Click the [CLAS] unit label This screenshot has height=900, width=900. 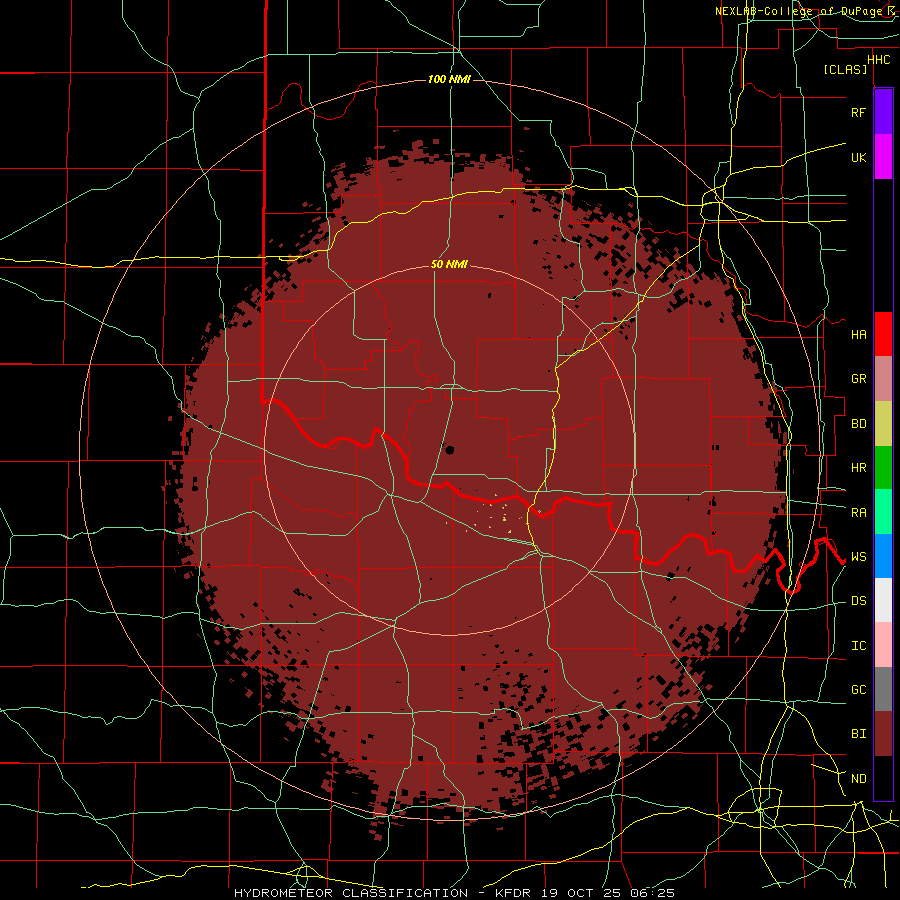coord(845,69)
